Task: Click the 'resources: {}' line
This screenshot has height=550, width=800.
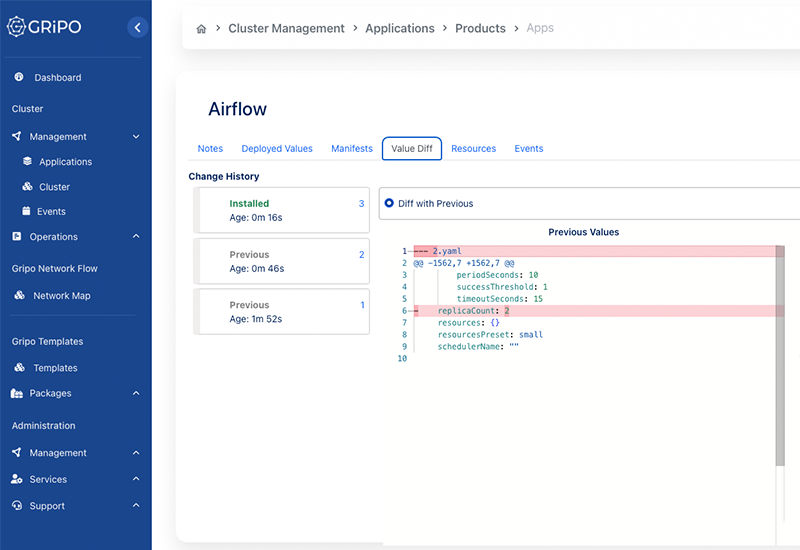Action: pos(468,323)
